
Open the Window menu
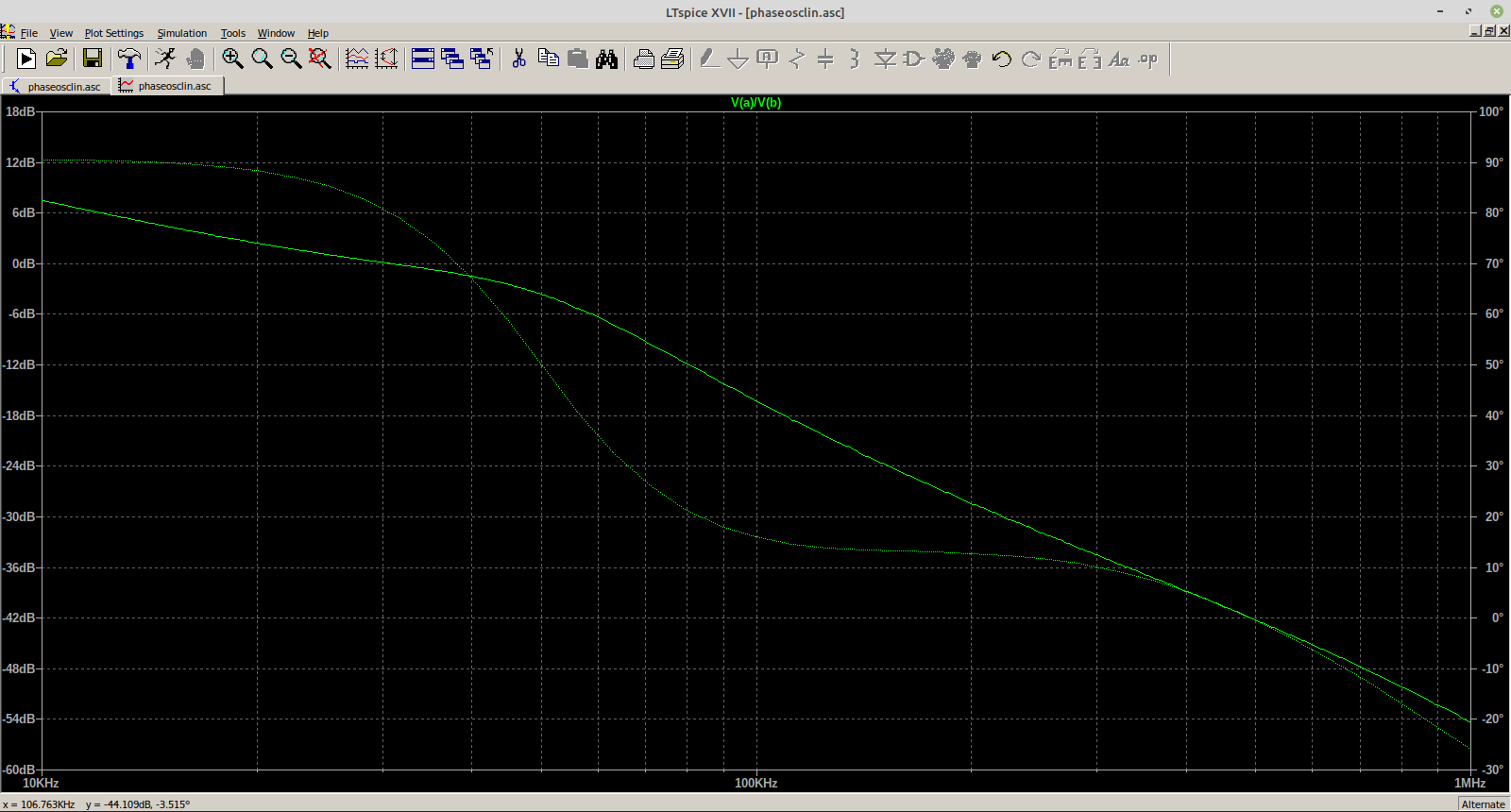point(276,33)
